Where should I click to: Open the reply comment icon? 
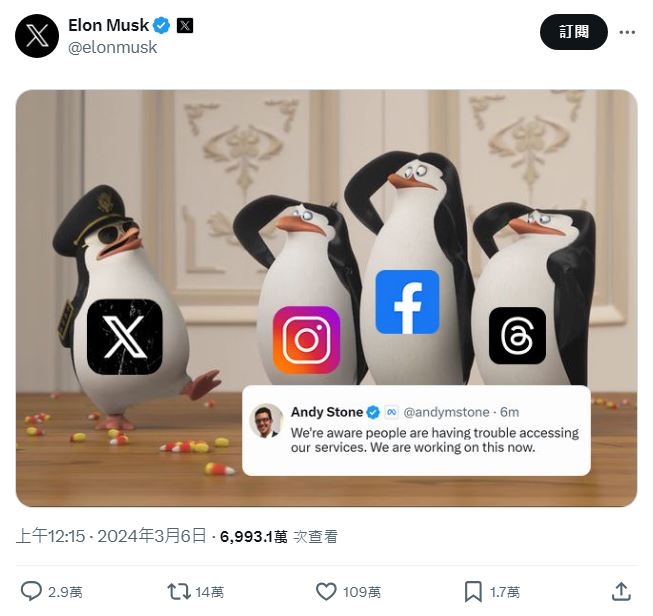click(31, 591)
